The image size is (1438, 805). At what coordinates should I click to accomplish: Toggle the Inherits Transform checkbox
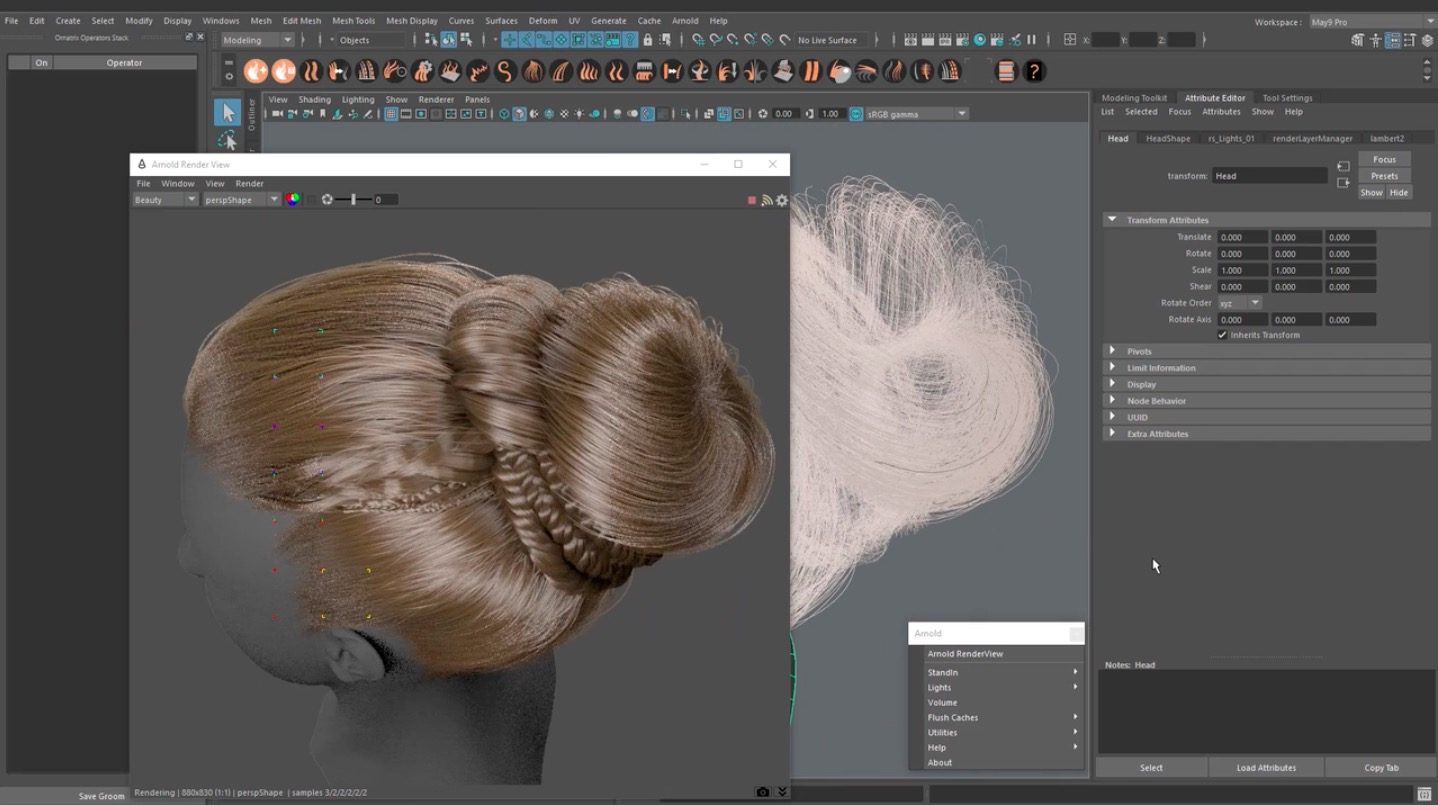click(x=1222, y=335)
